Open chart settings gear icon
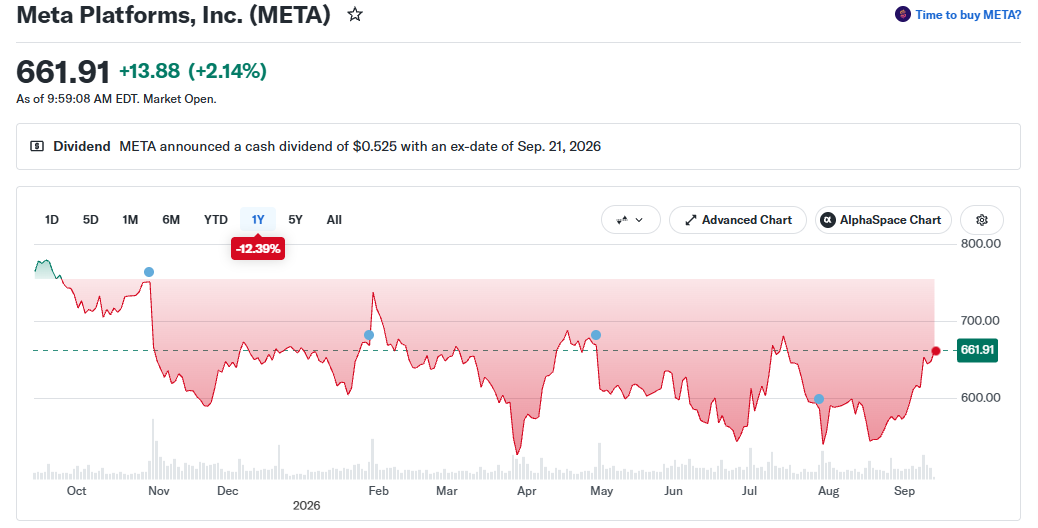 coord(982,220)
